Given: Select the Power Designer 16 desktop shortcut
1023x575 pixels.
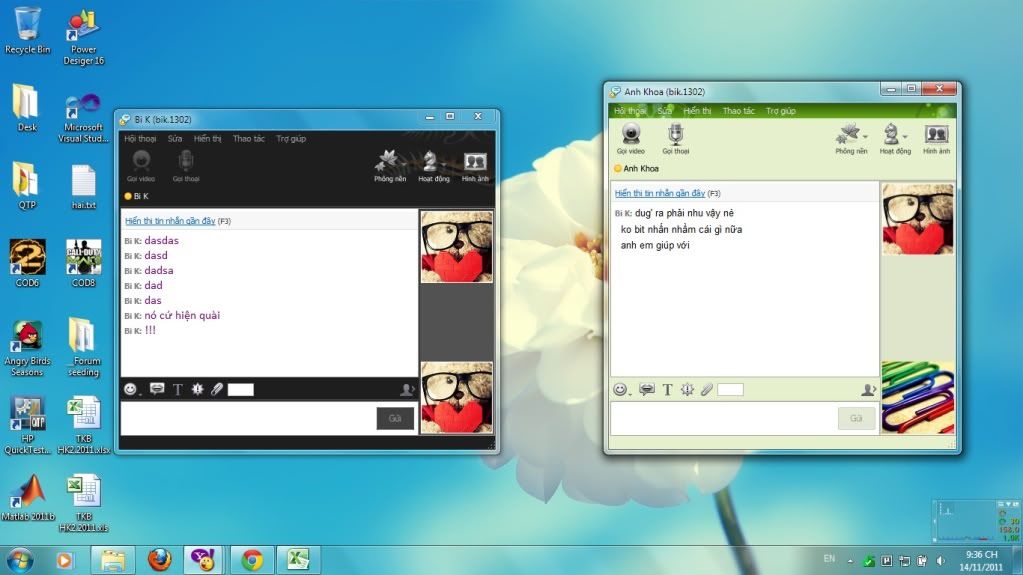Looking at the screenshot, I should click(x=84, y=37).
